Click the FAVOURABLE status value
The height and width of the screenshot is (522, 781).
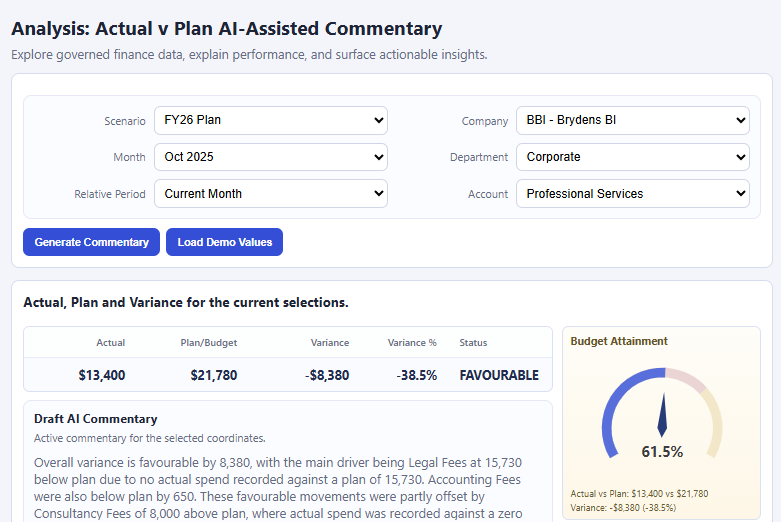(x=499, y=375)
